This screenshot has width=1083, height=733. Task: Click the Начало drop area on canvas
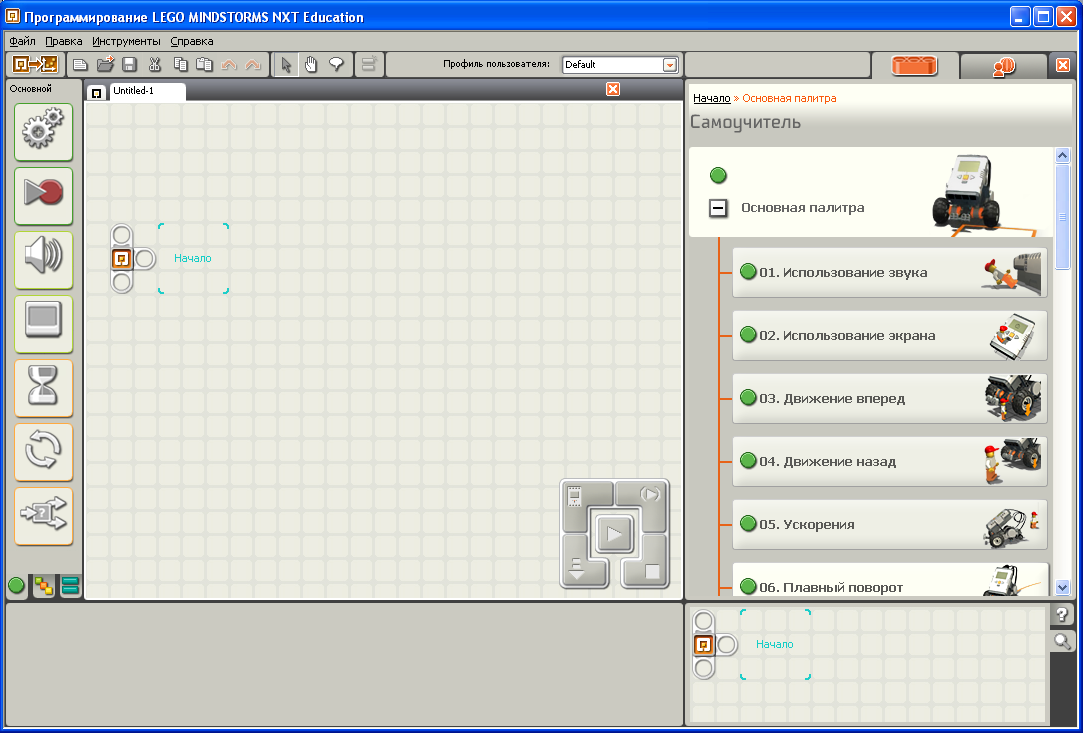coord(193,258)
